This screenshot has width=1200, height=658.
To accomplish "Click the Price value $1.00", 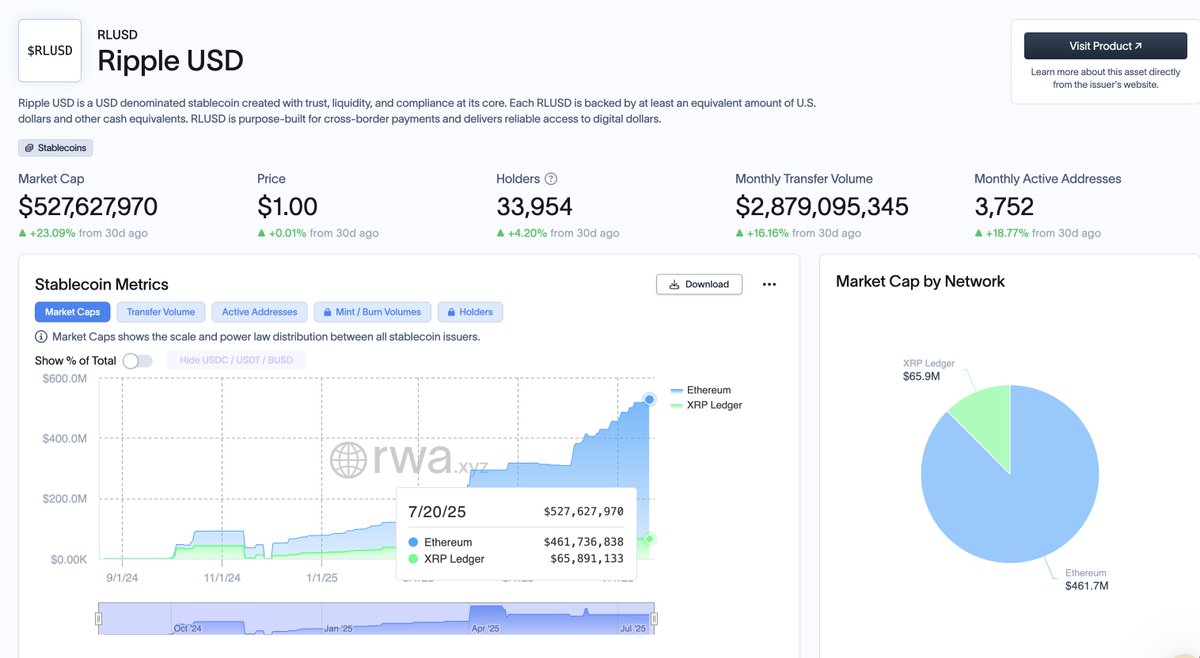I will [x=287, y=207].
